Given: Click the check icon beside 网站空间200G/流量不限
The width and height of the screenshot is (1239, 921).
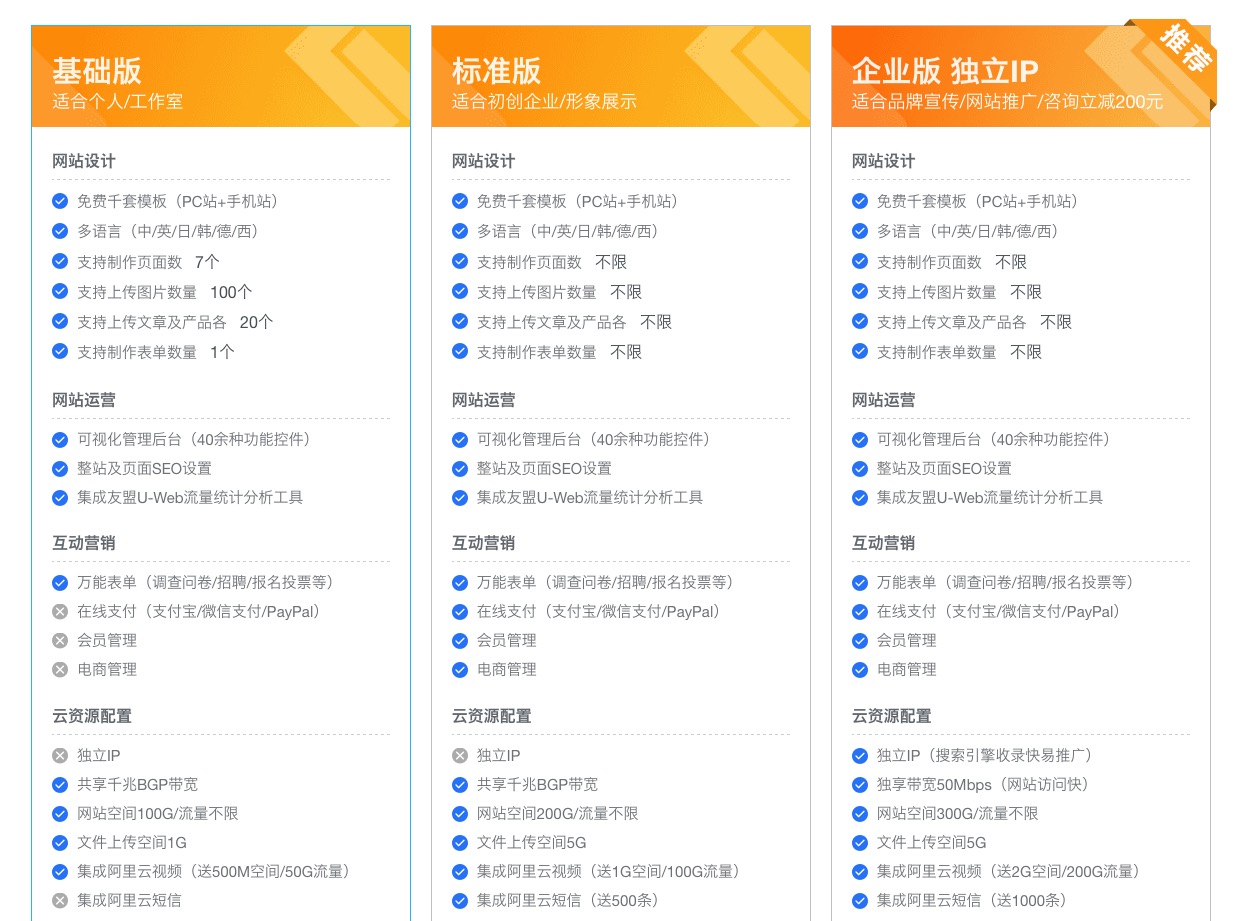Looking at the screenshot, I should click(460, 813).
